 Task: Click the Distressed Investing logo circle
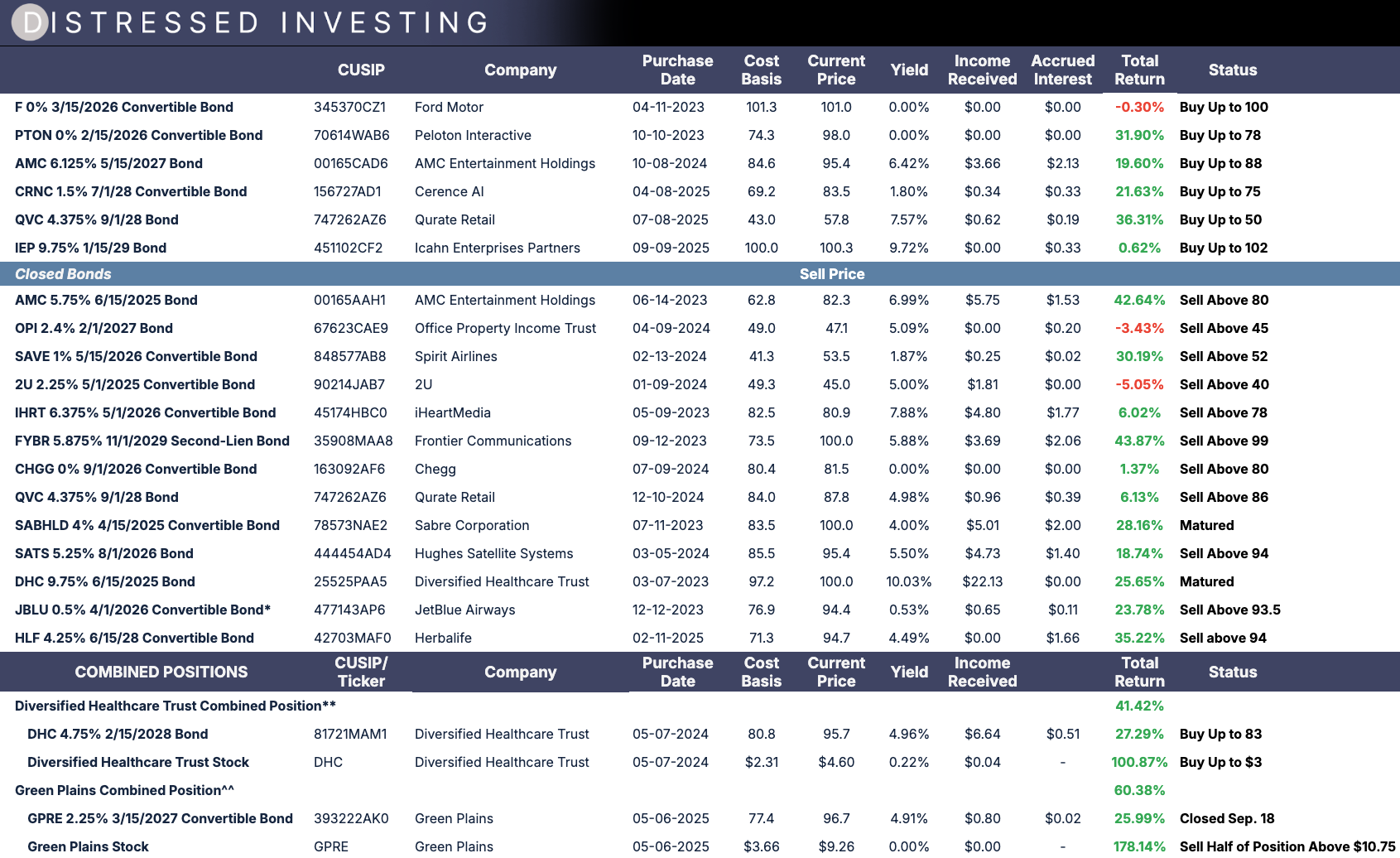pos(31,22)
